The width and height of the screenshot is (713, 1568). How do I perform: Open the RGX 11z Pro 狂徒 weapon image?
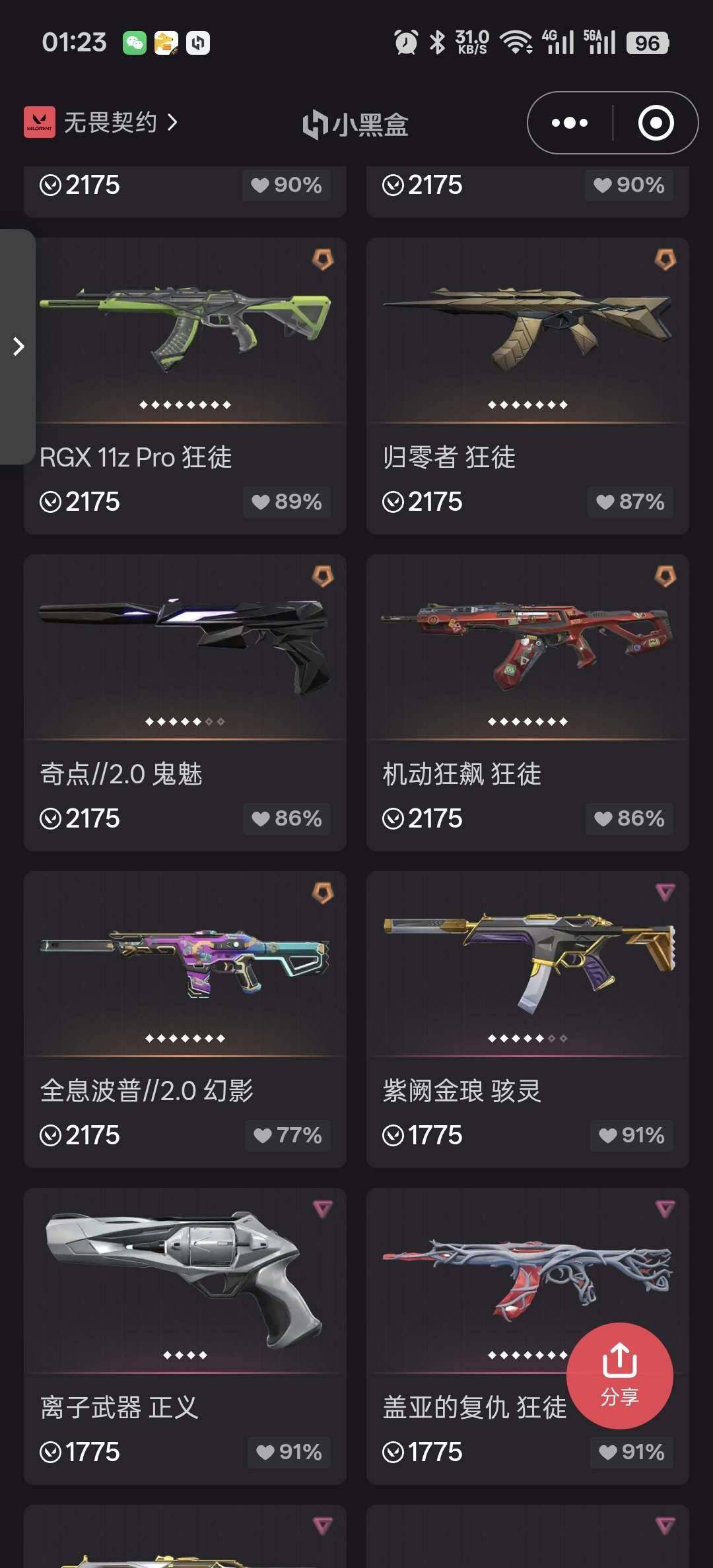pyautogui.click(x=185, y=330)
